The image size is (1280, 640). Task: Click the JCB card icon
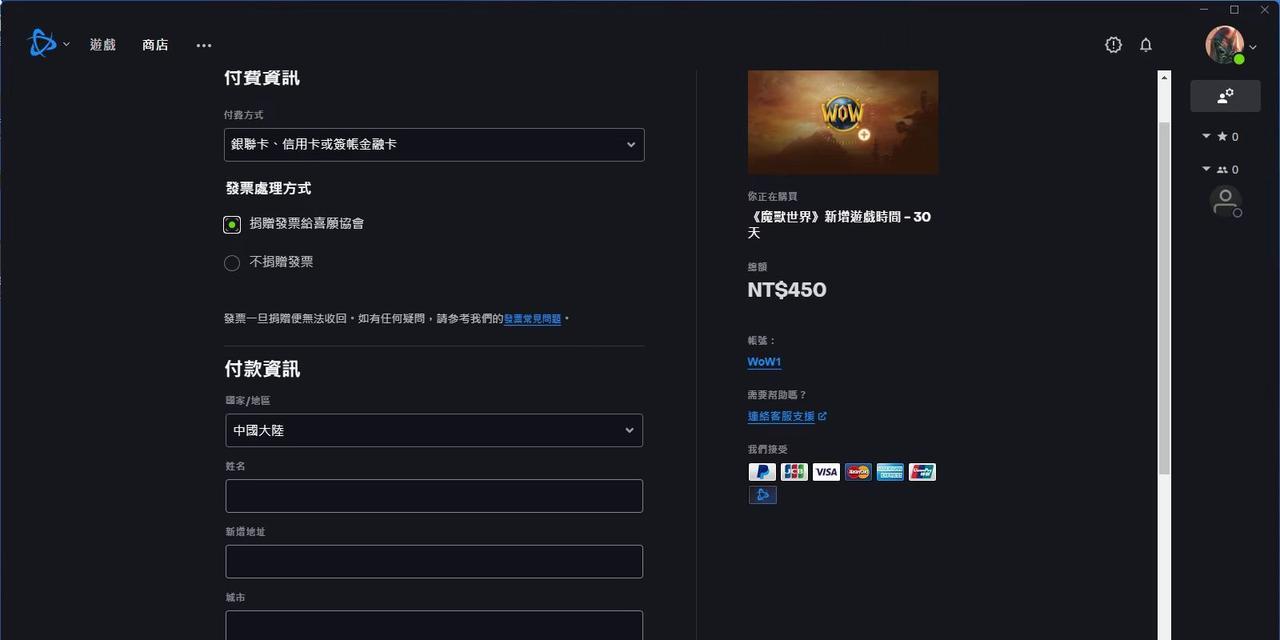pyautogui.click(x=794, y=471)
